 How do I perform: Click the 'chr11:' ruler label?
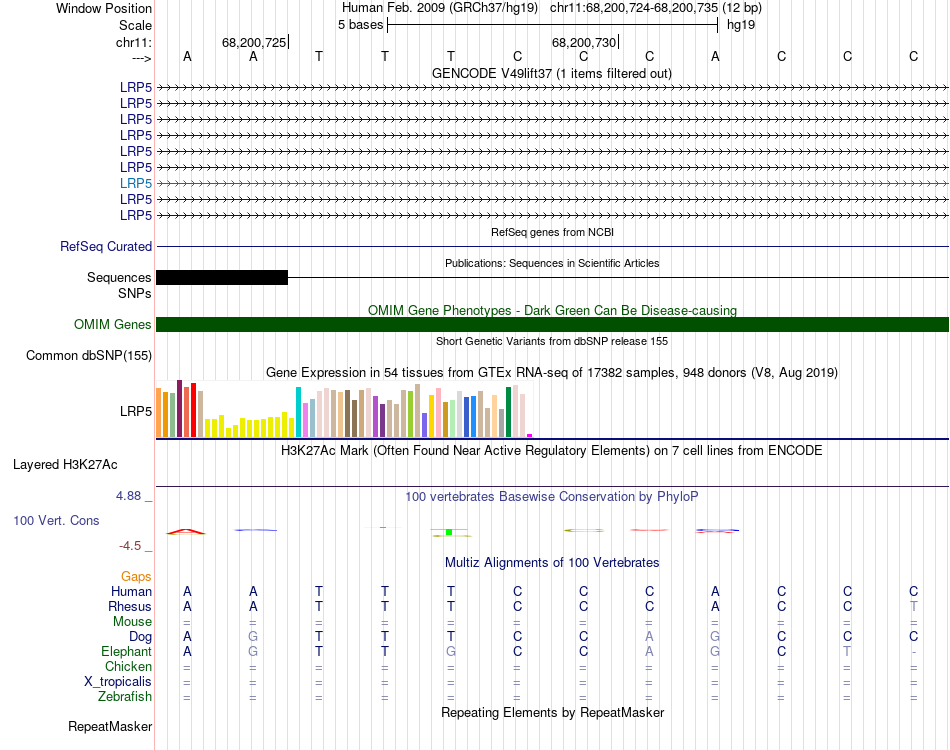pos(134,42)
